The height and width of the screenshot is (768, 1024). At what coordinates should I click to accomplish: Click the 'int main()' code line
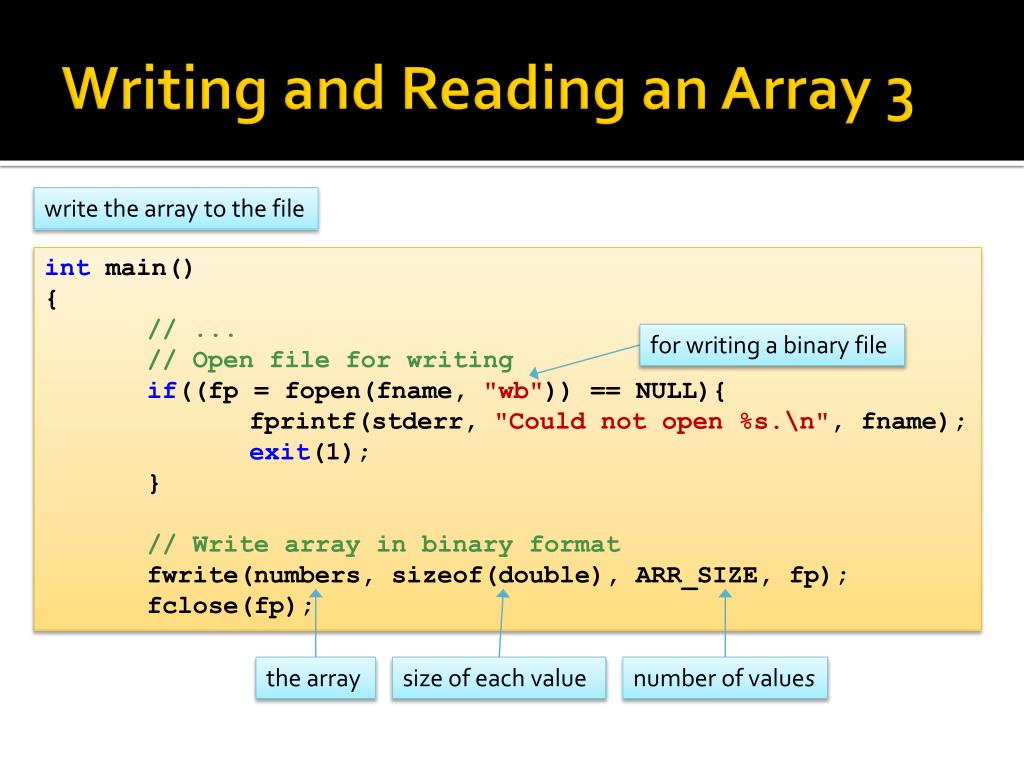pyautogui.click(x=119, y=268)
